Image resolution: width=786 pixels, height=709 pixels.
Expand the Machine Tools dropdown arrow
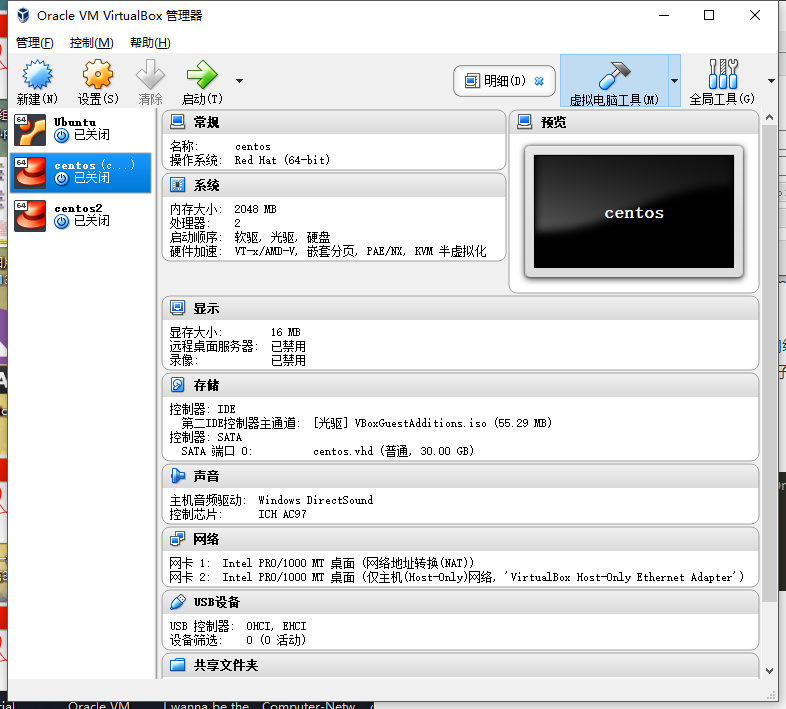point(675,81)
